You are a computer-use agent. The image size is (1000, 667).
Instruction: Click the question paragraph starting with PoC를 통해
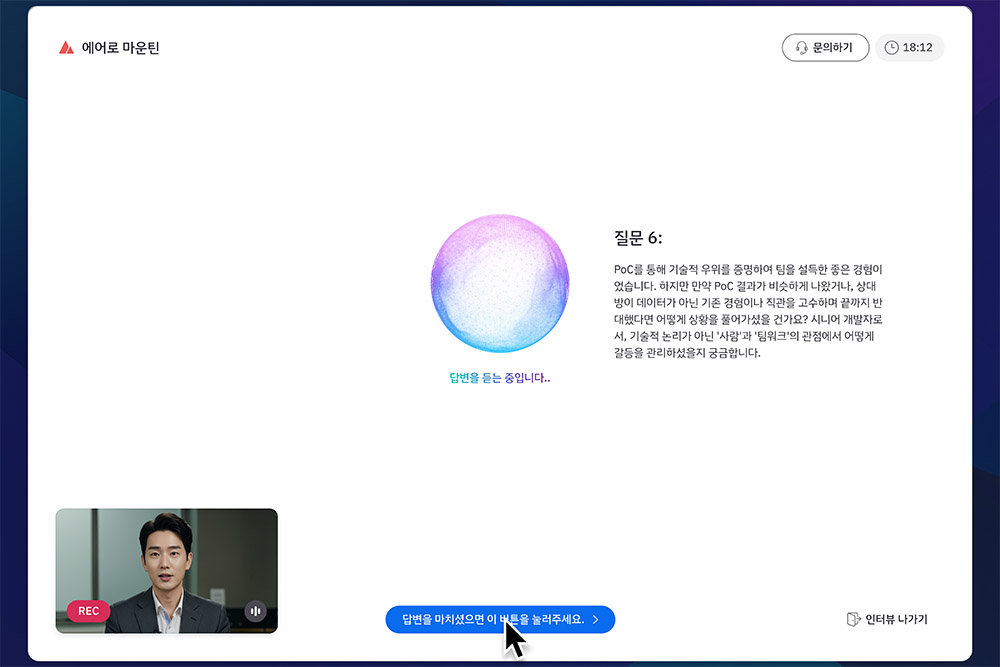[748, 311]
